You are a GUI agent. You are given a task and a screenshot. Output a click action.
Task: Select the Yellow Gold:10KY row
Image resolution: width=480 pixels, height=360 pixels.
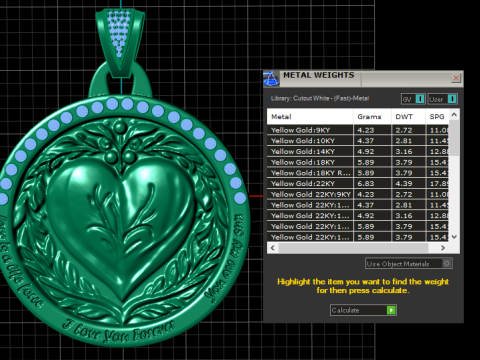click(x=358, y=141)
